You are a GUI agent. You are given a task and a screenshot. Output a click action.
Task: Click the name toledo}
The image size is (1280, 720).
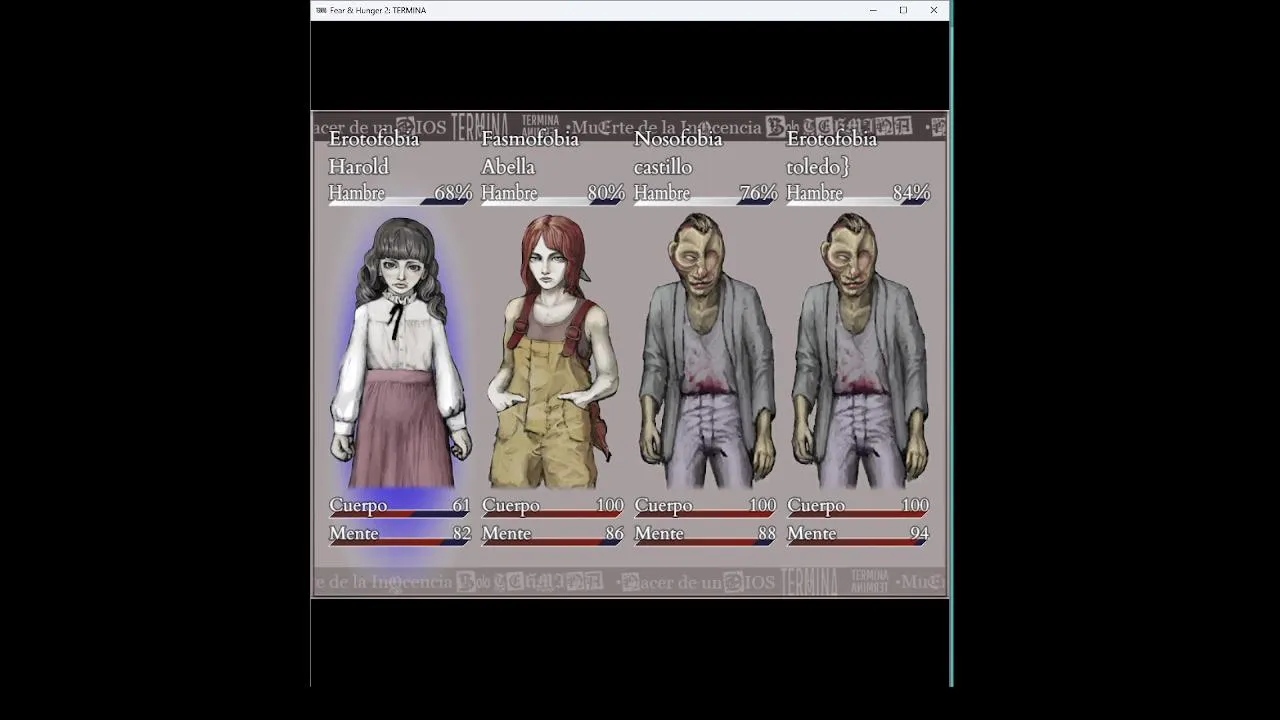coord(817,167)
